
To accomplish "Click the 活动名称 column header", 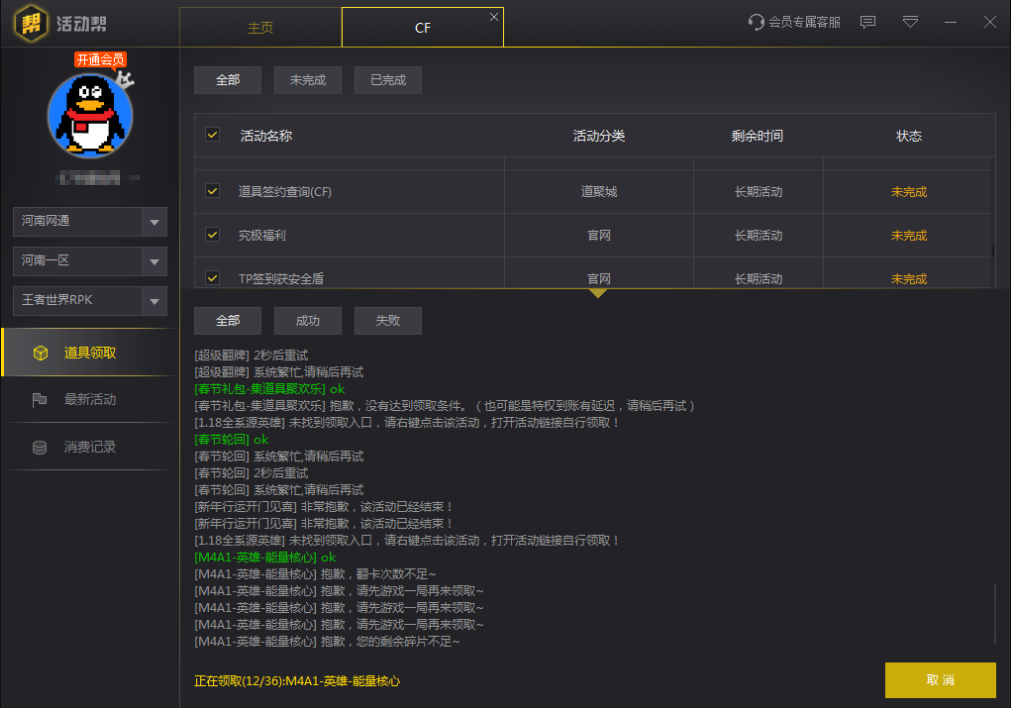I will pyautogui.click(x=266, y=136).
